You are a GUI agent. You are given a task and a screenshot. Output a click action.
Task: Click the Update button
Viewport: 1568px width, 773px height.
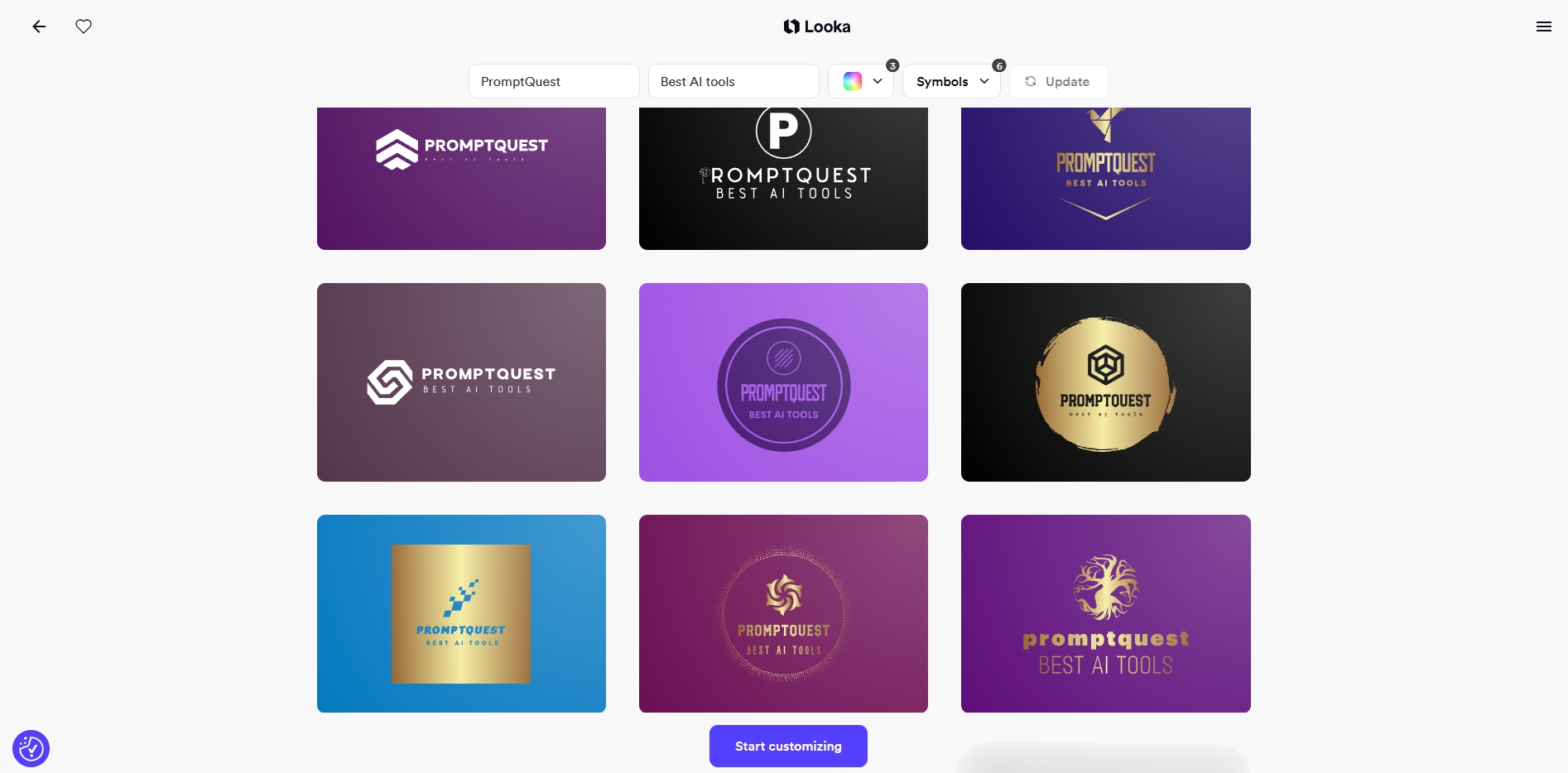[x=1058, y=81]
